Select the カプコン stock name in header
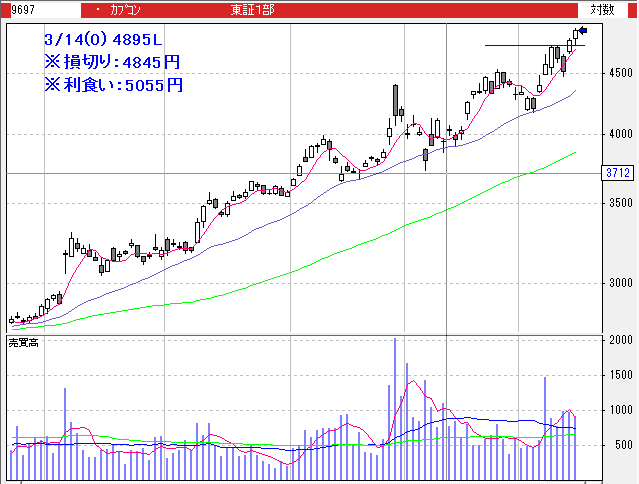Screen dimensions: 639x484 point(125,9)
